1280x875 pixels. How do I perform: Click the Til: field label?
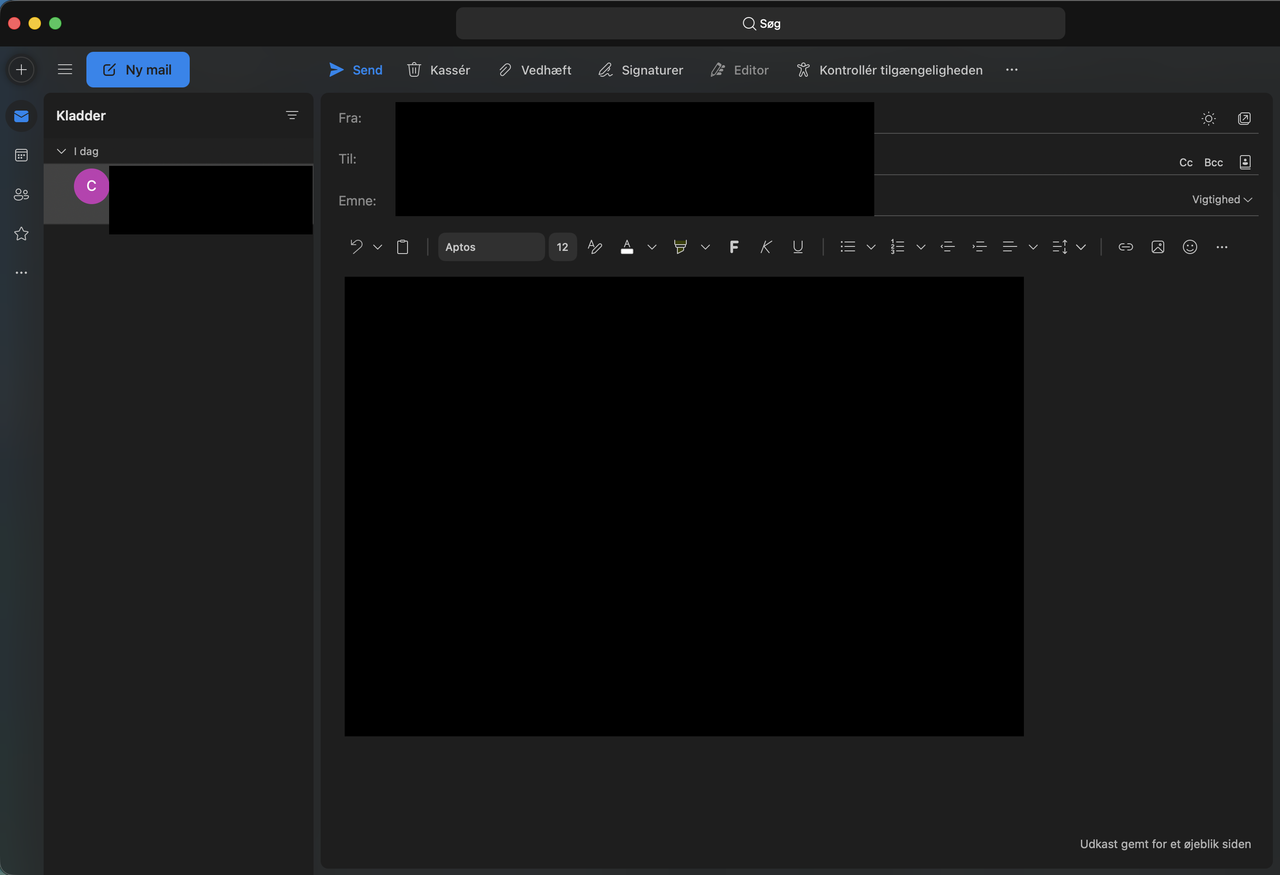(347, 159)
